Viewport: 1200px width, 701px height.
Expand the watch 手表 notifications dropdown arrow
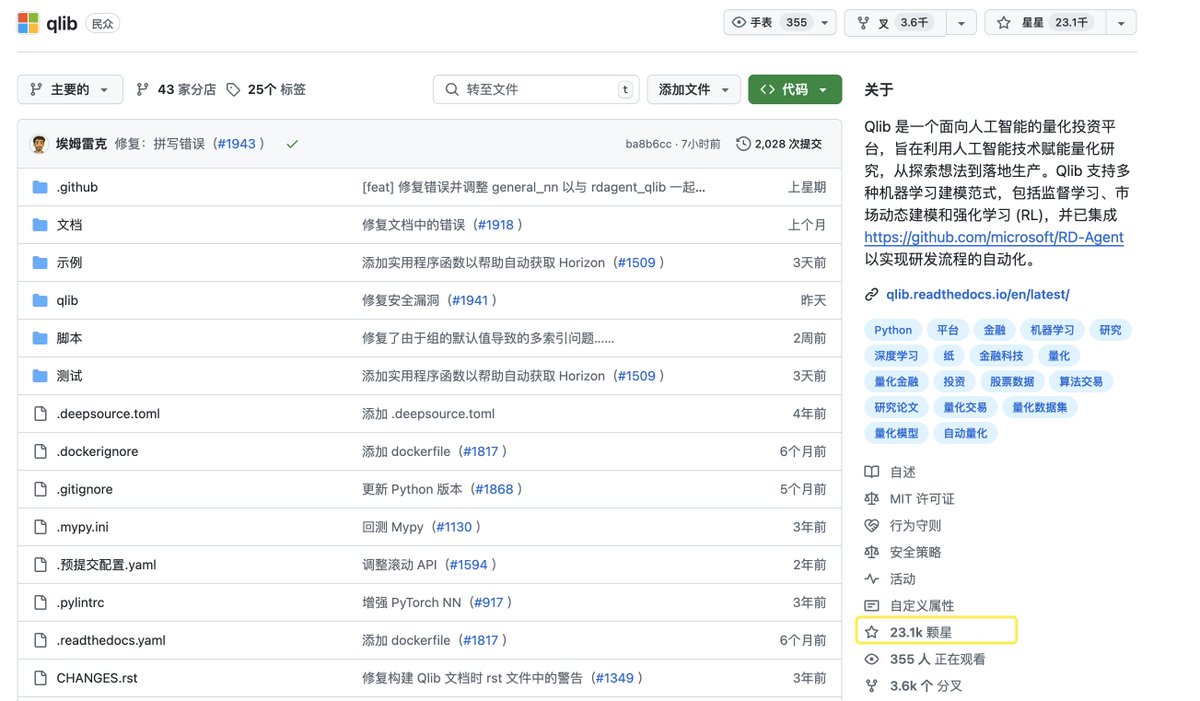(x=826, y=23)
